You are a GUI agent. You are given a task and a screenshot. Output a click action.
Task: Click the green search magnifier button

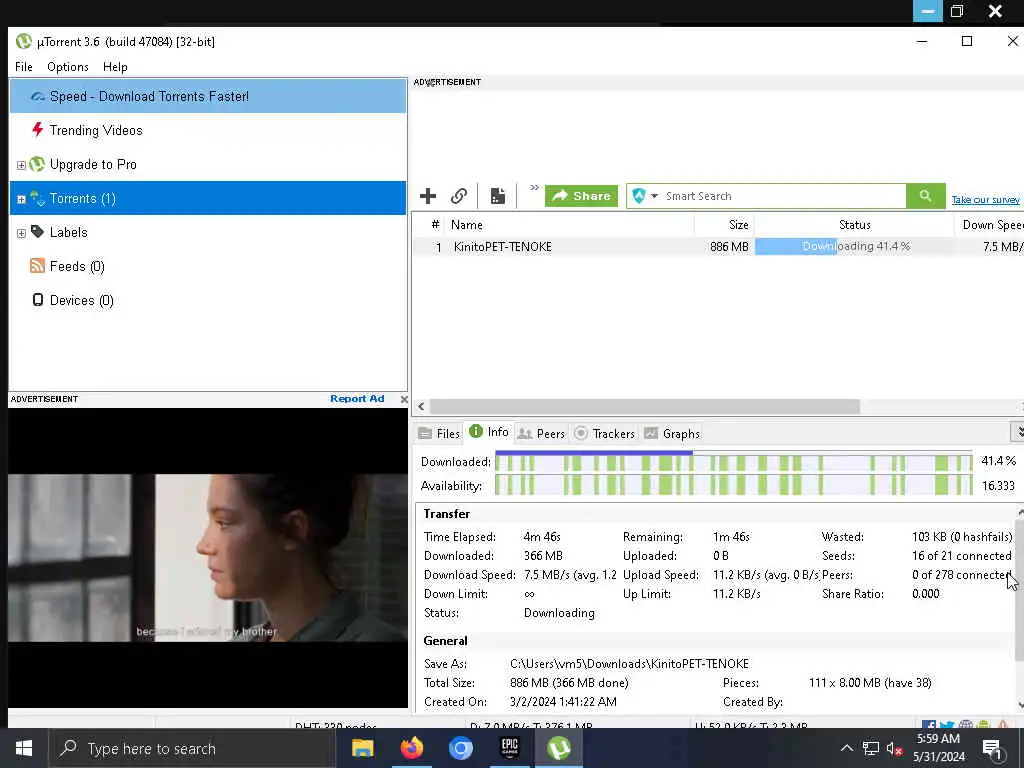click(x=925, y=196)
